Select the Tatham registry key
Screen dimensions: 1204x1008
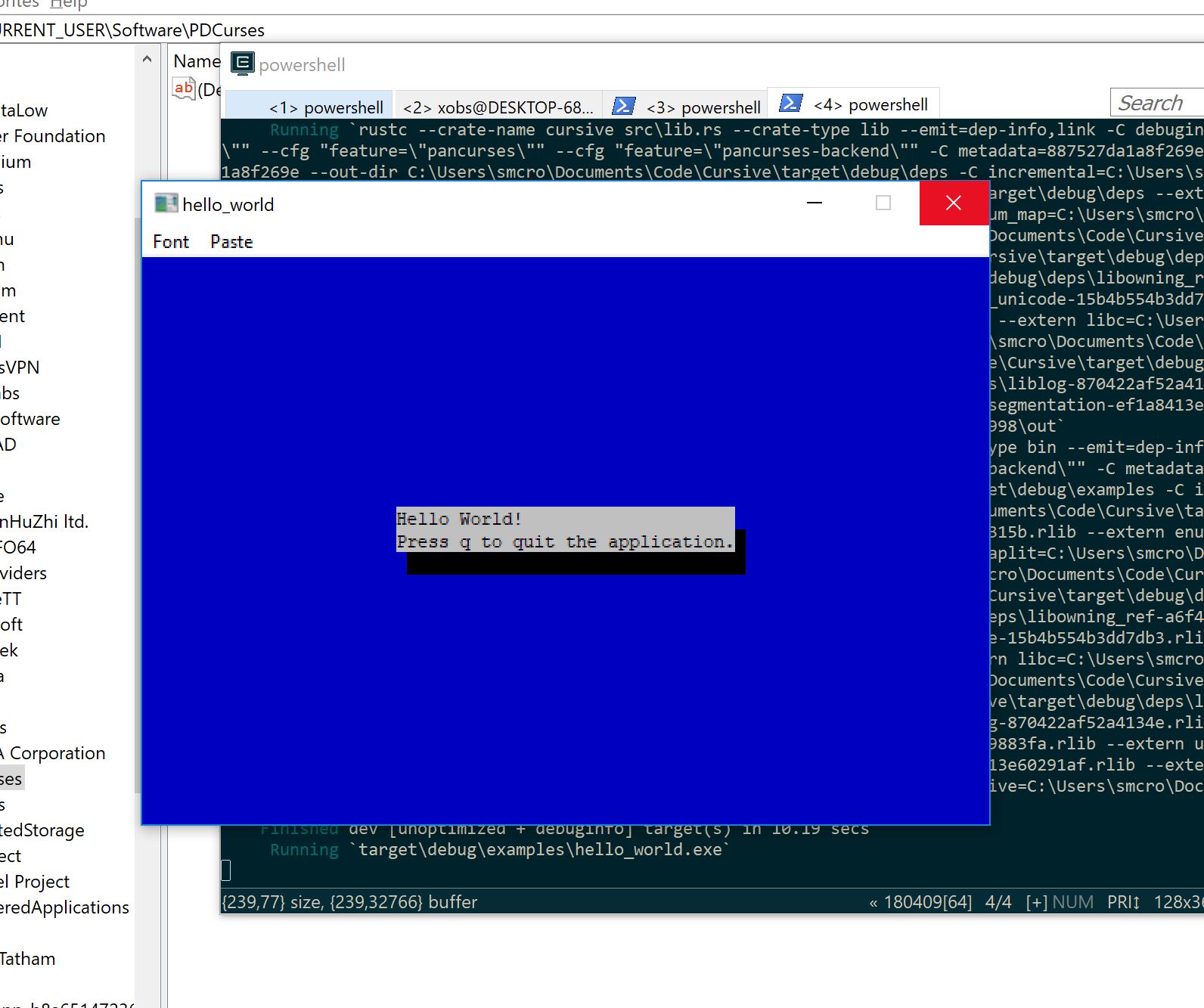(28, 959)
